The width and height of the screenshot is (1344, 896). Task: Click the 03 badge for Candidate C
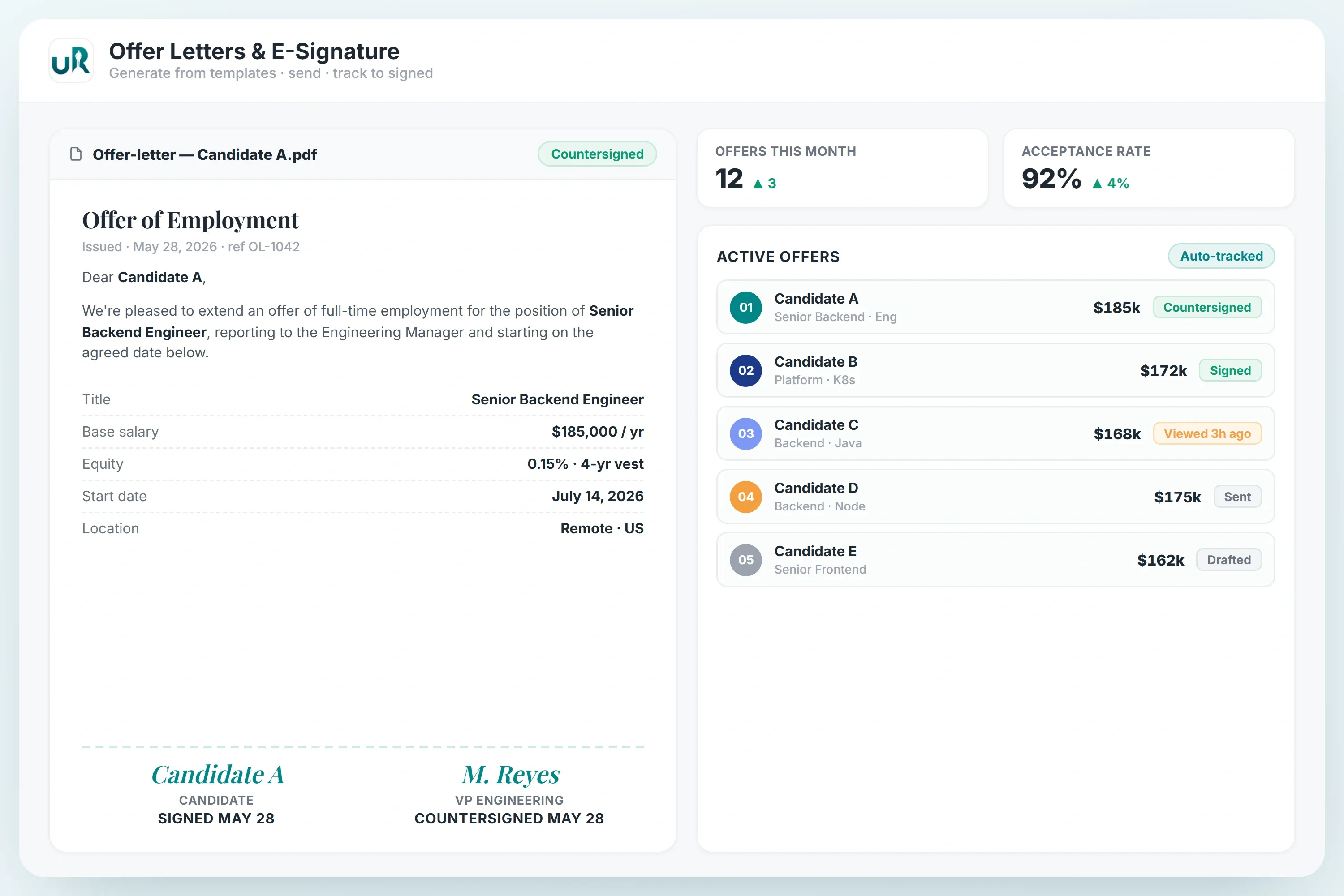(x=745, y=434)
